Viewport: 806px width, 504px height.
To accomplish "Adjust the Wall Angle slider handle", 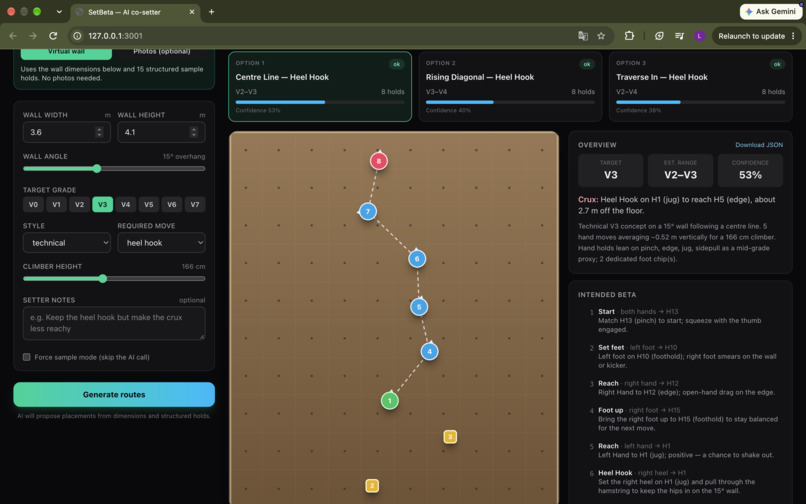I will [97, 168].
